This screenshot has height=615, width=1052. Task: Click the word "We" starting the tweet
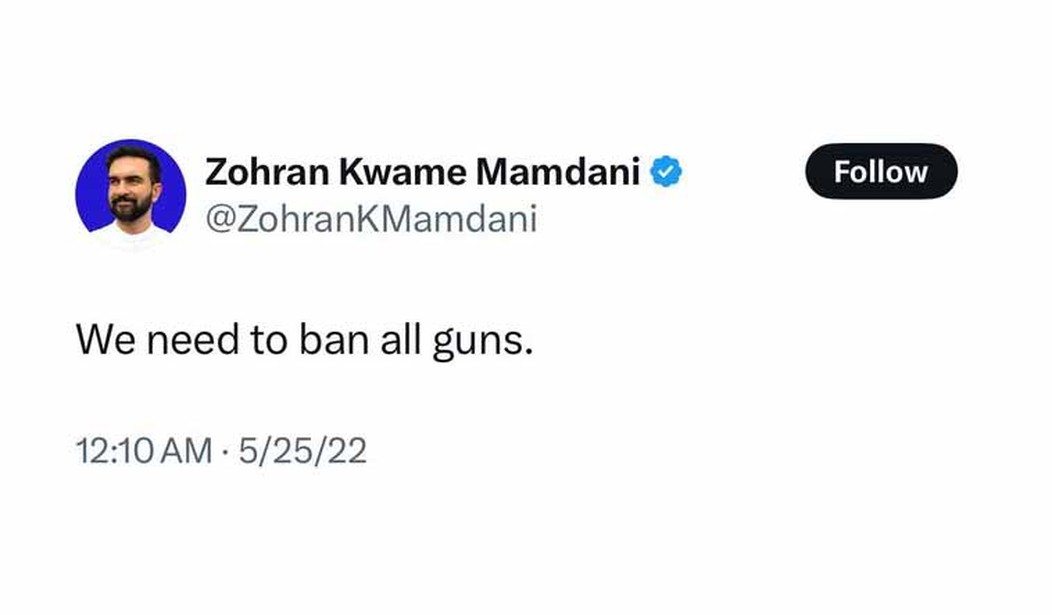pos(104,342)
